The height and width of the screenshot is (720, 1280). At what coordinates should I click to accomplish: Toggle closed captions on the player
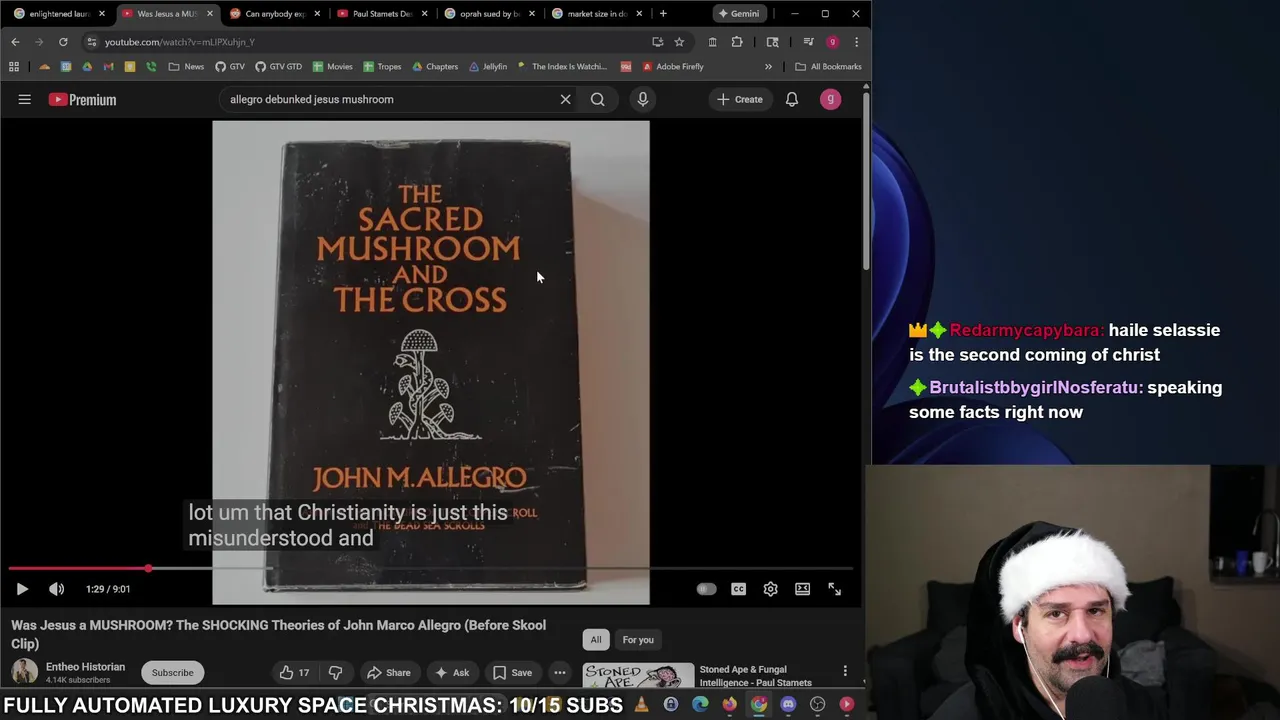click(x=738, y=589)
